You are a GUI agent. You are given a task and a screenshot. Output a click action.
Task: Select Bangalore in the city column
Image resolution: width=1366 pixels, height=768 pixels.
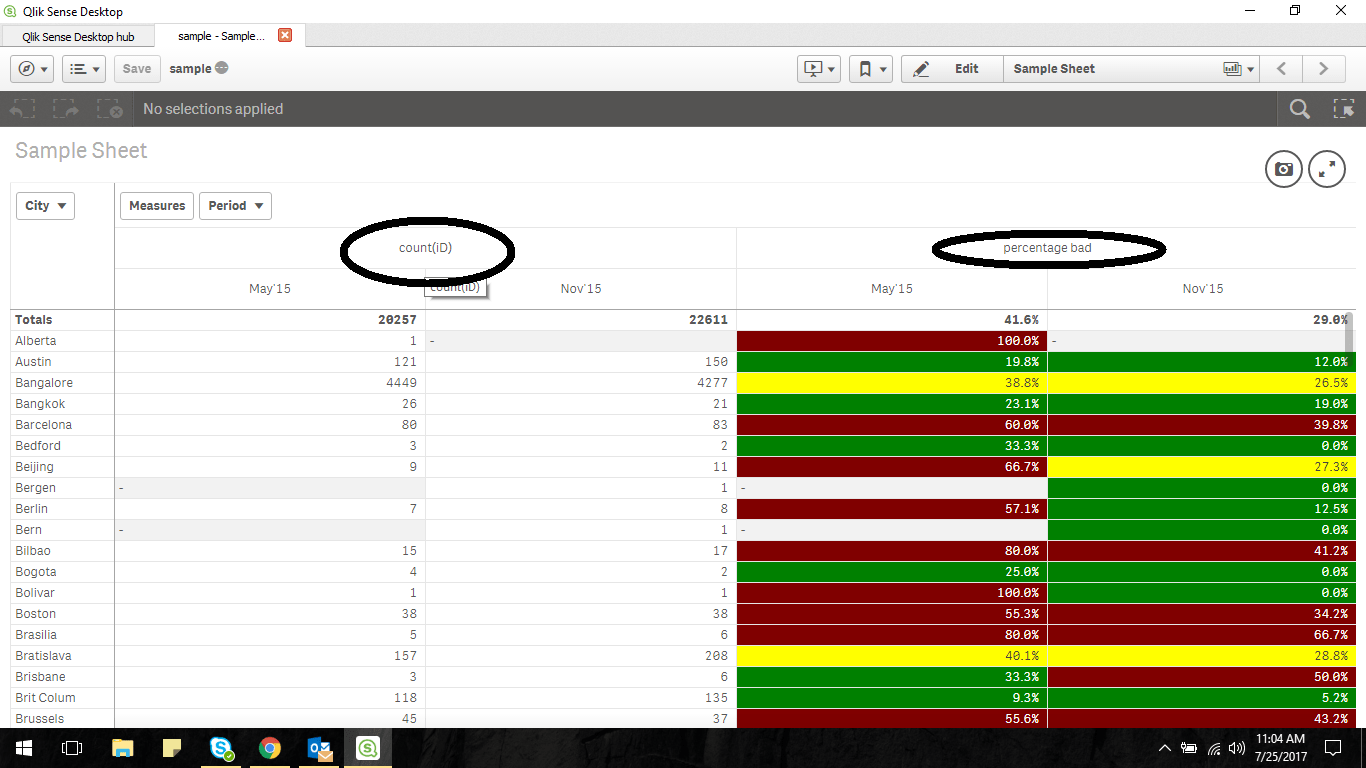(44, 382)
